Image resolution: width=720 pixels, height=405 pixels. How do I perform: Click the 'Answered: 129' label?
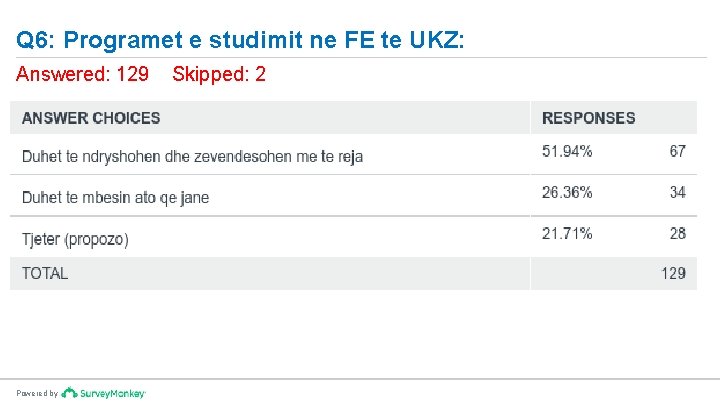83,74
